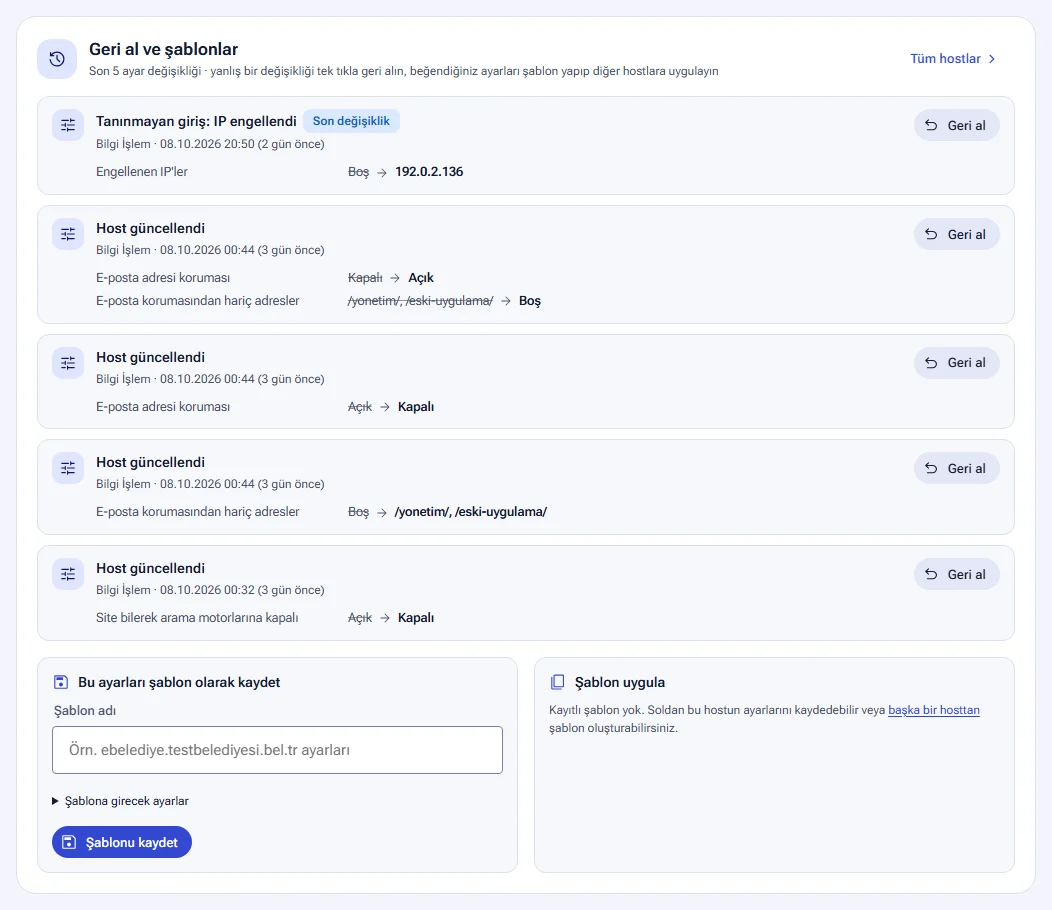Click the "Şablon uygula" heading text
Image resolution: width=1052 pixels, height=910 pixels.
point(620,682)
